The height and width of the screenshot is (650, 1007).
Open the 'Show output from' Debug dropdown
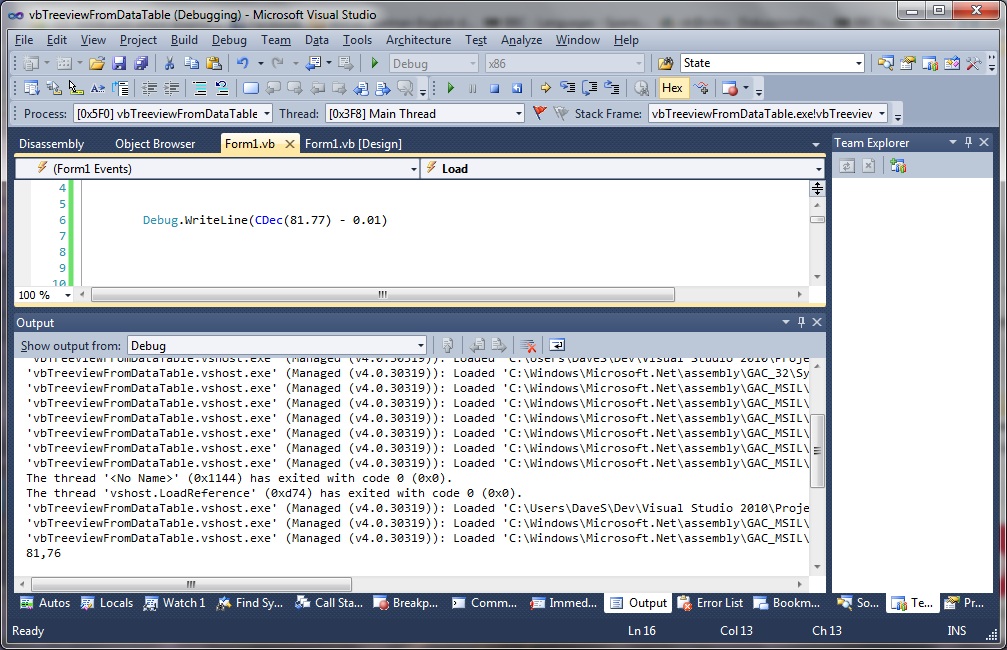(x=277, y=346)
